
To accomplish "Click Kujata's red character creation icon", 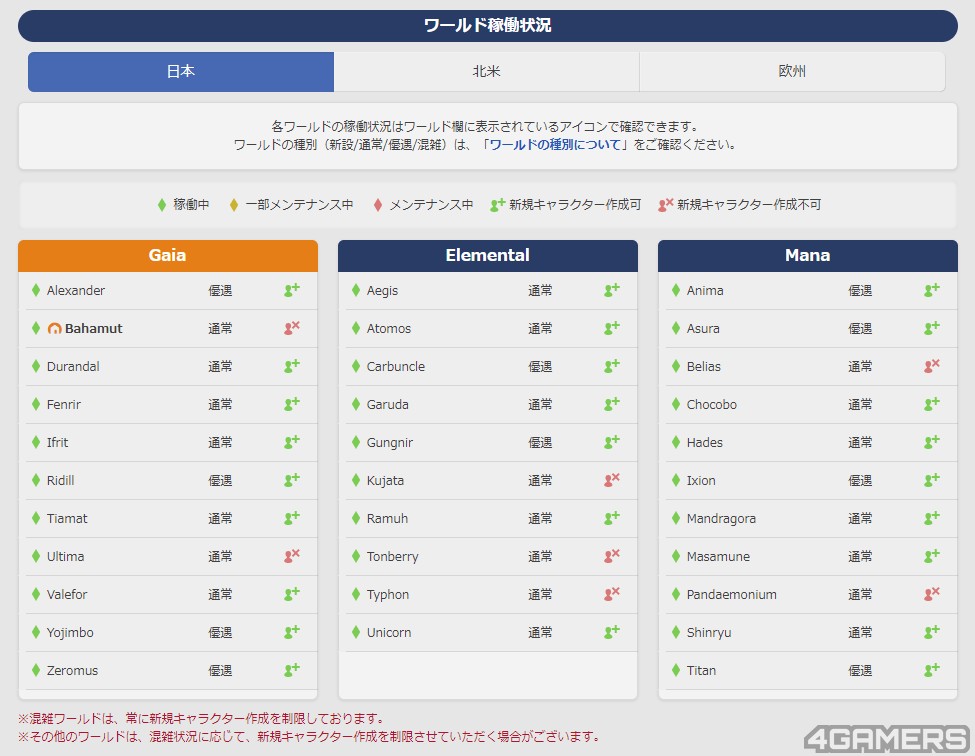I will (x=612, y=480).
